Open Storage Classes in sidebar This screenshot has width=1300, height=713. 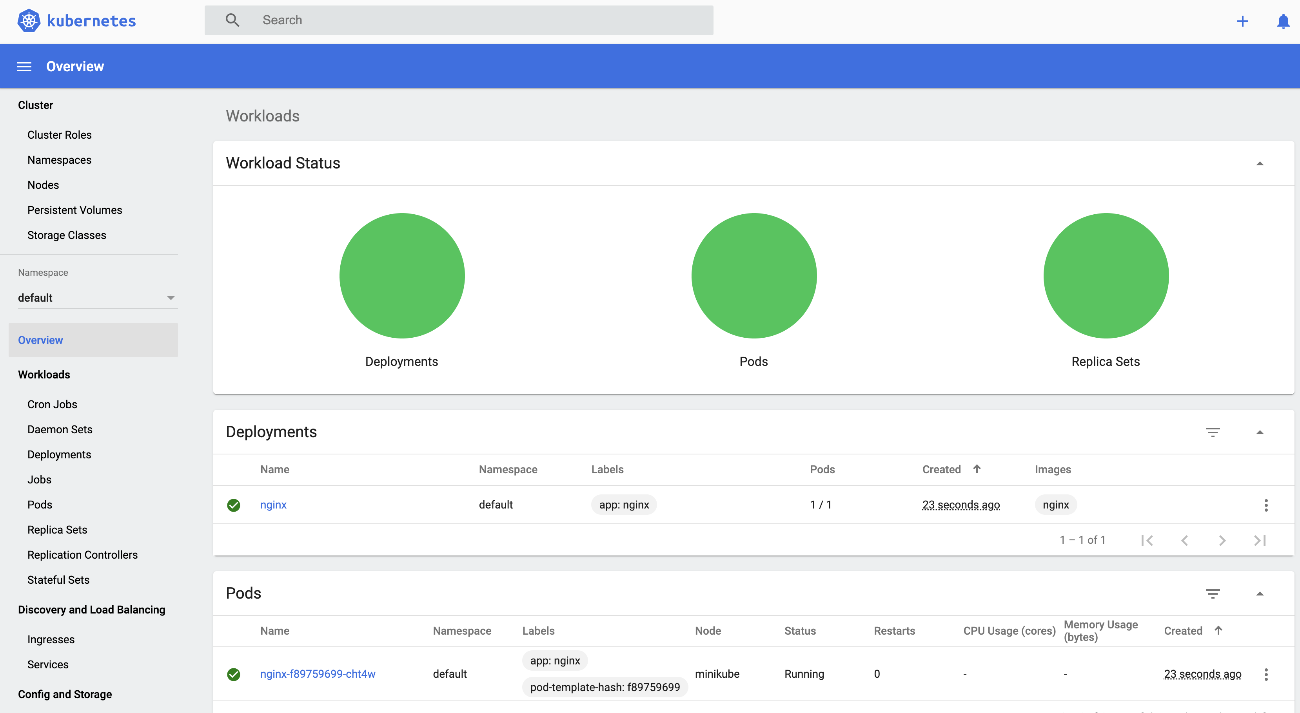[x=67, y=235]
